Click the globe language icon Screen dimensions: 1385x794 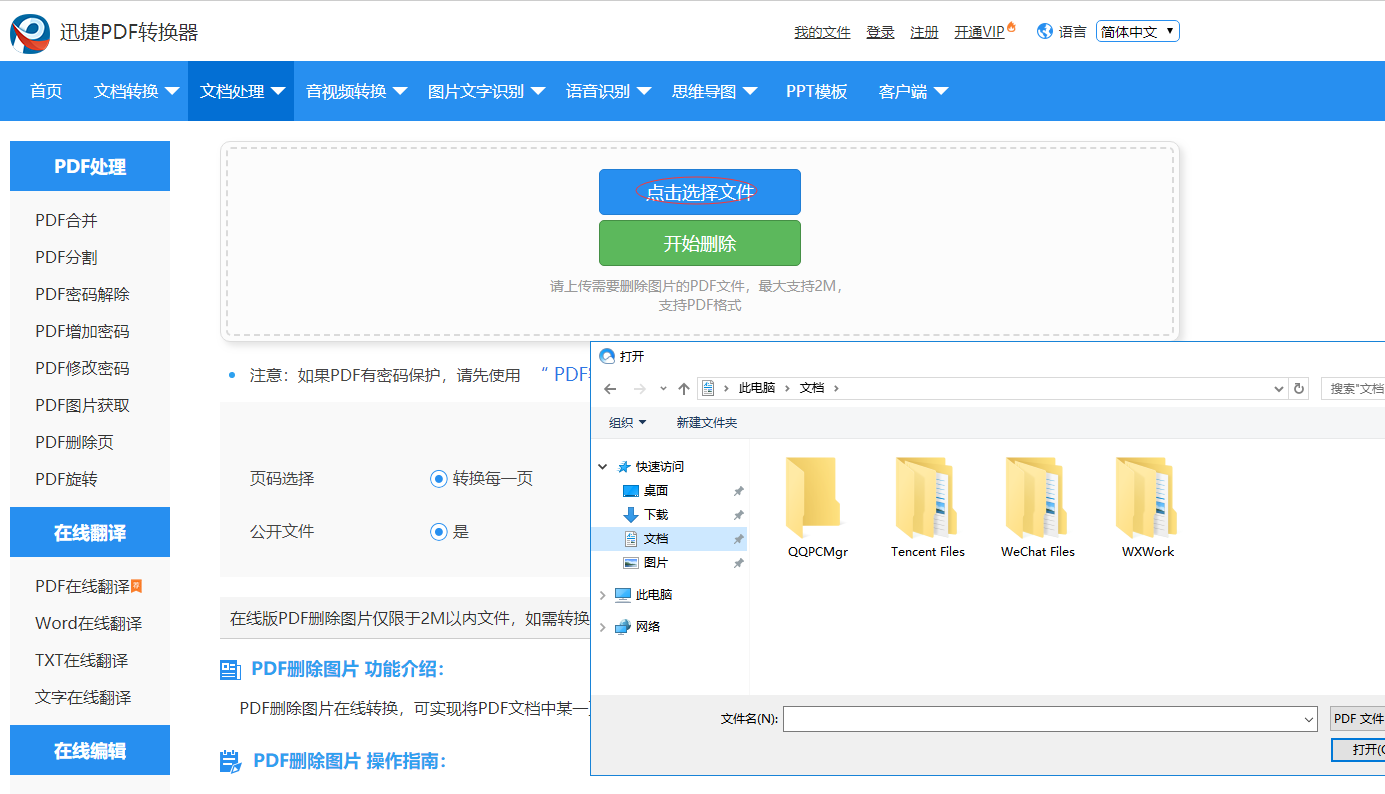pyautogui.click(x=1045, y=31)
